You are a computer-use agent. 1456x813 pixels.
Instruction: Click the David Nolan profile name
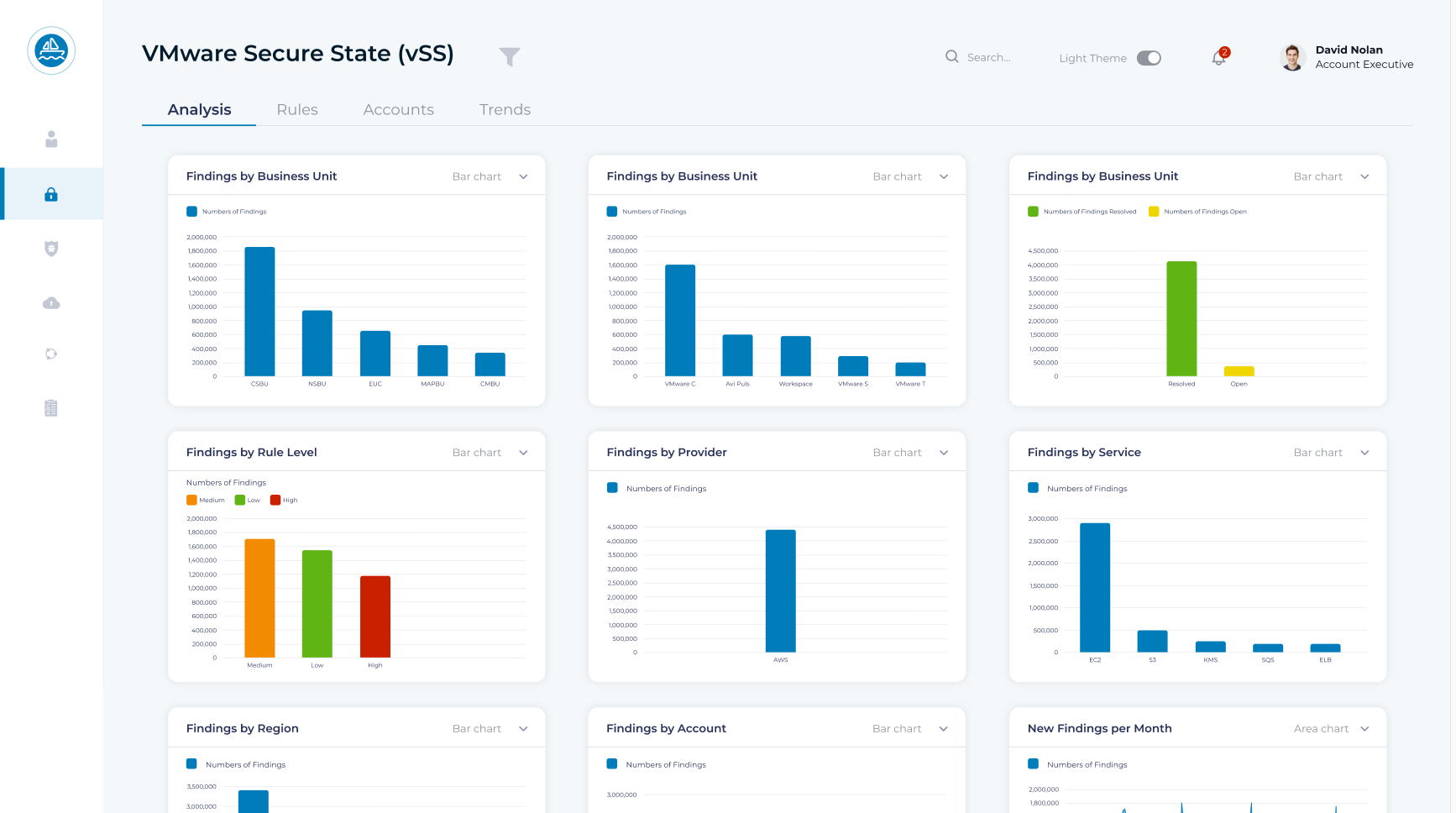(1349, 50)
